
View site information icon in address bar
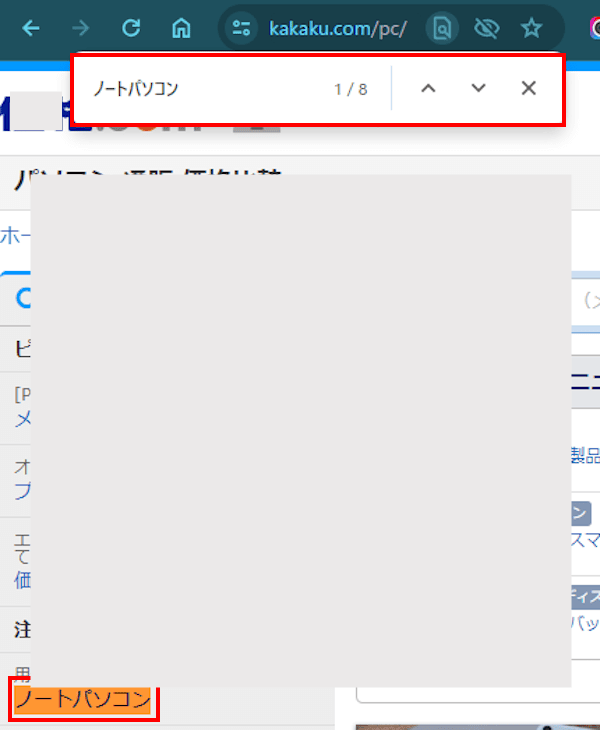pos(241,28)
